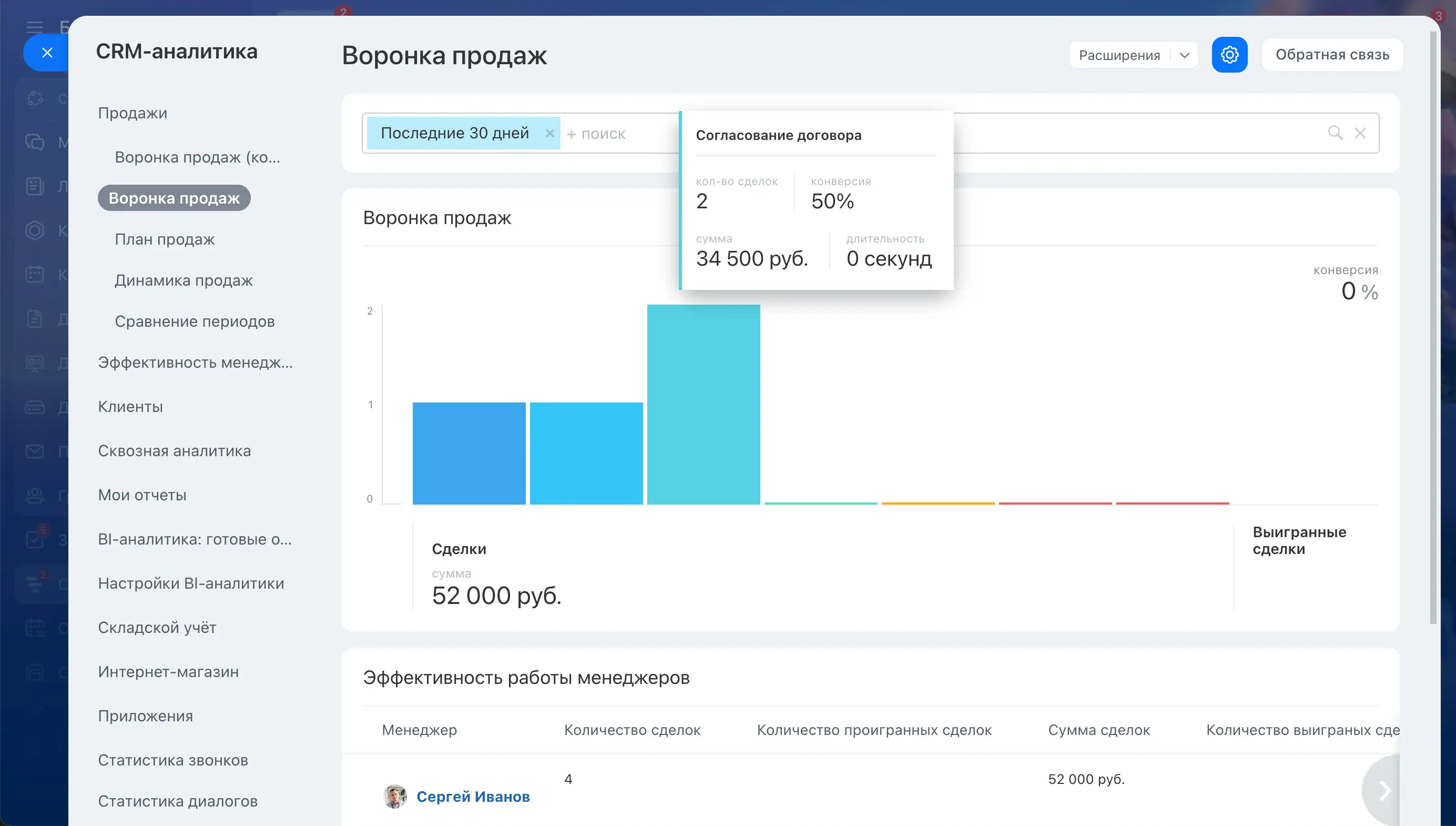
Task: Clear the filter with X icon
Action: [1360, 133]
